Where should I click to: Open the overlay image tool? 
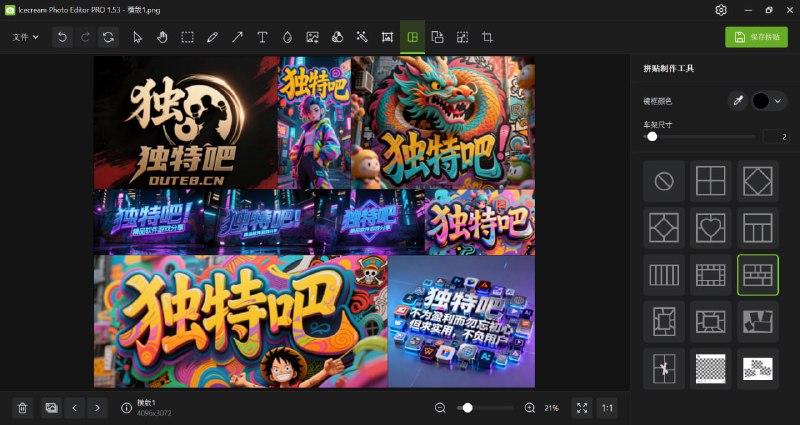[437, 37]
